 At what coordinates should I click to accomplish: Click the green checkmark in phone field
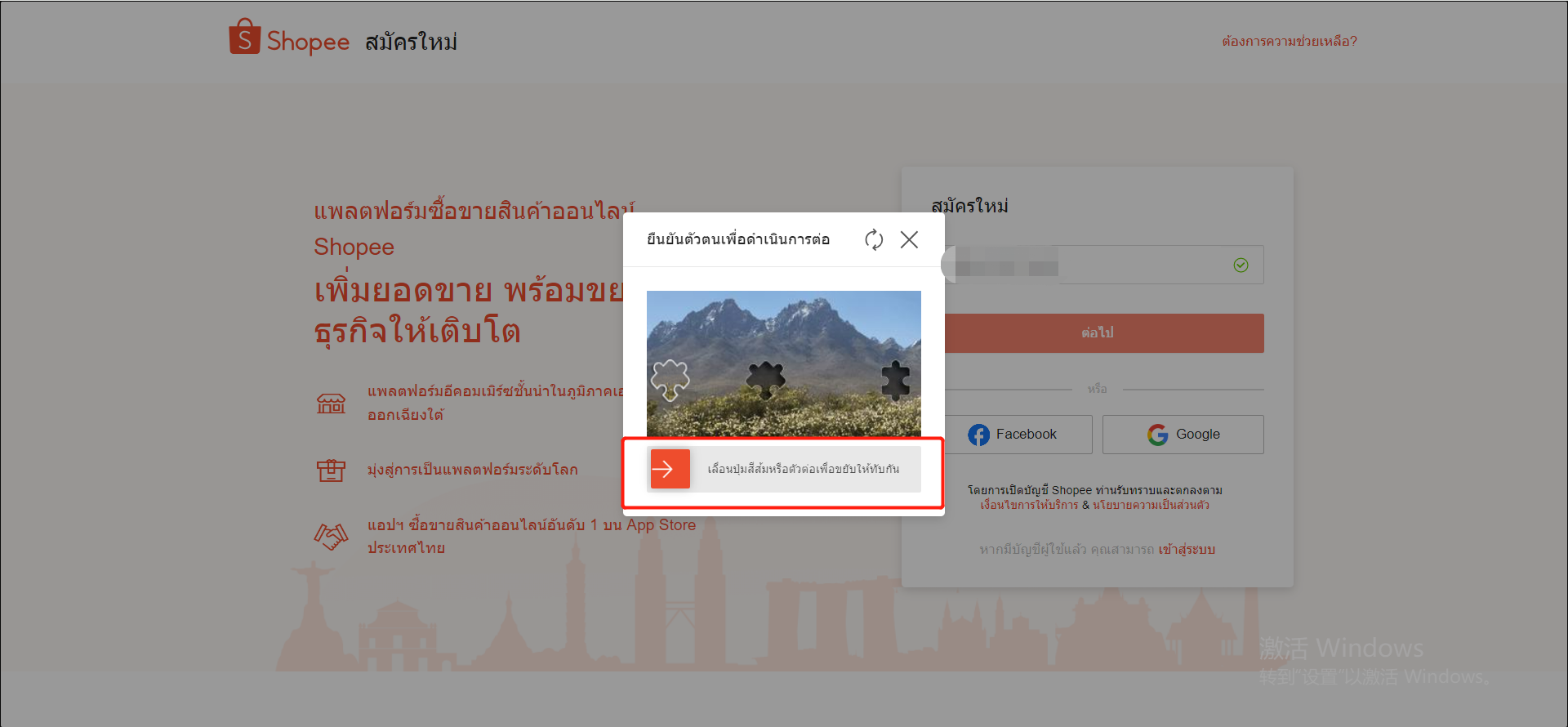[1241, 265]
